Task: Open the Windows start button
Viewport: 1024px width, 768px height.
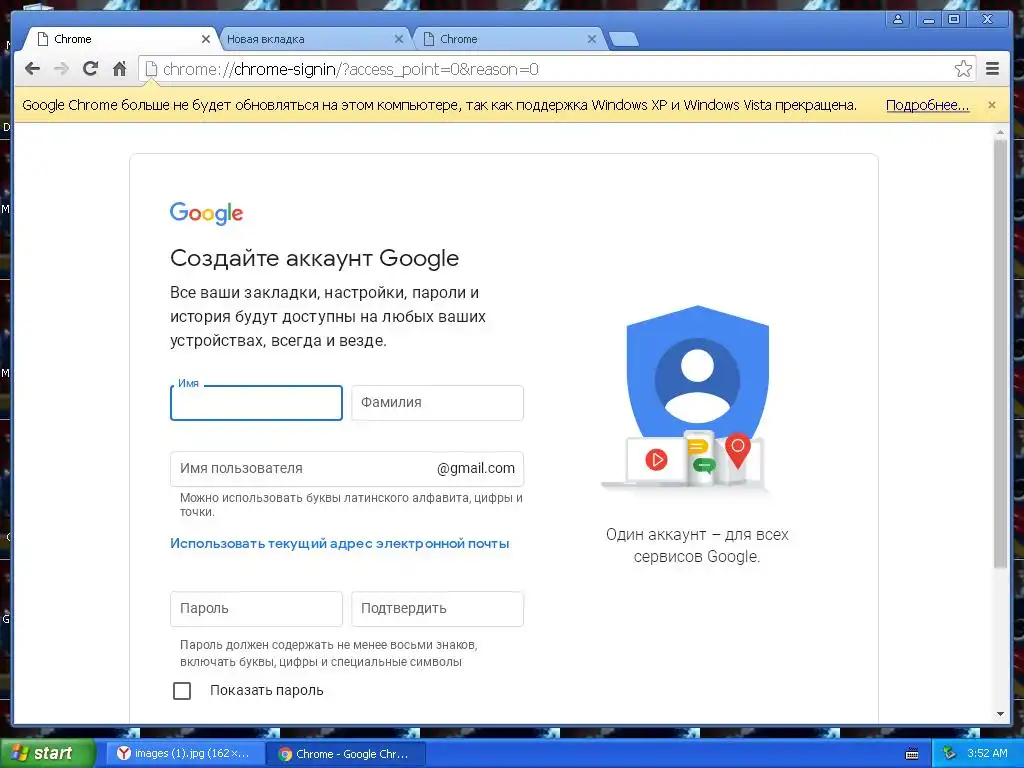Action: pos(47,753)
